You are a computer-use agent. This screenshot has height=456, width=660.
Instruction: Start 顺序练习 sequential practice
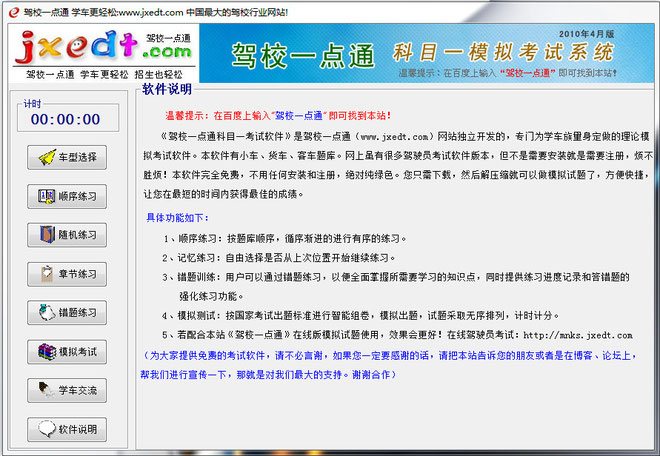click(67, 196)
